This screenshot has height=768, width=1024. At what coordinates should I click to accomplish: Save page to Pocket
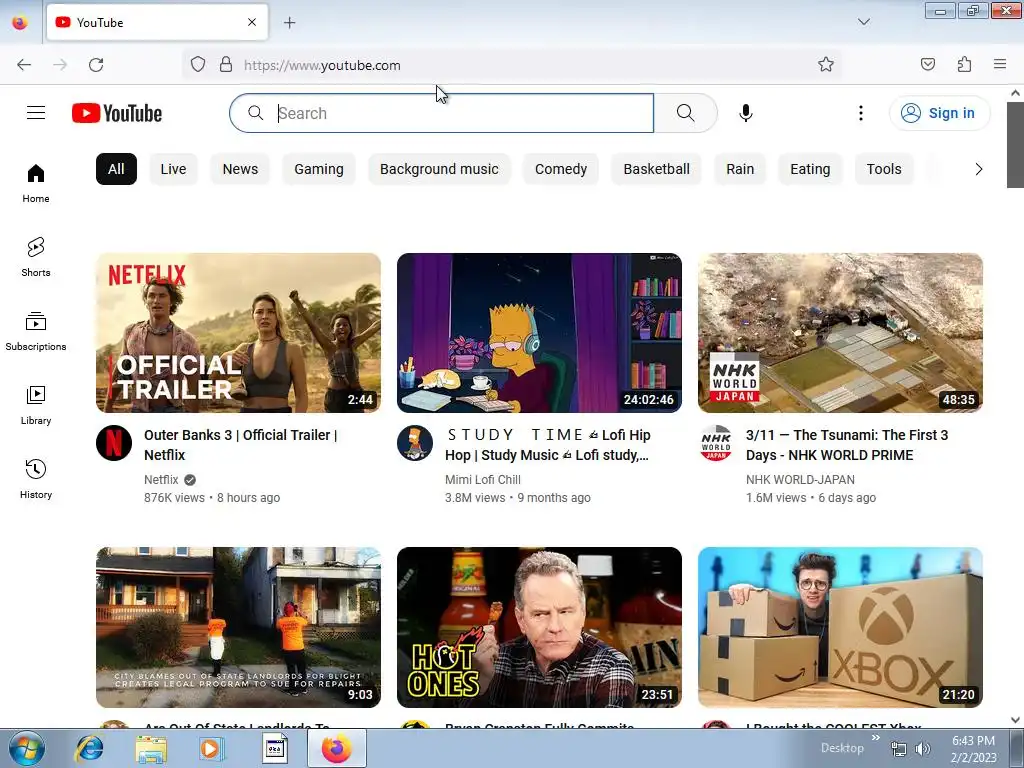928,65
